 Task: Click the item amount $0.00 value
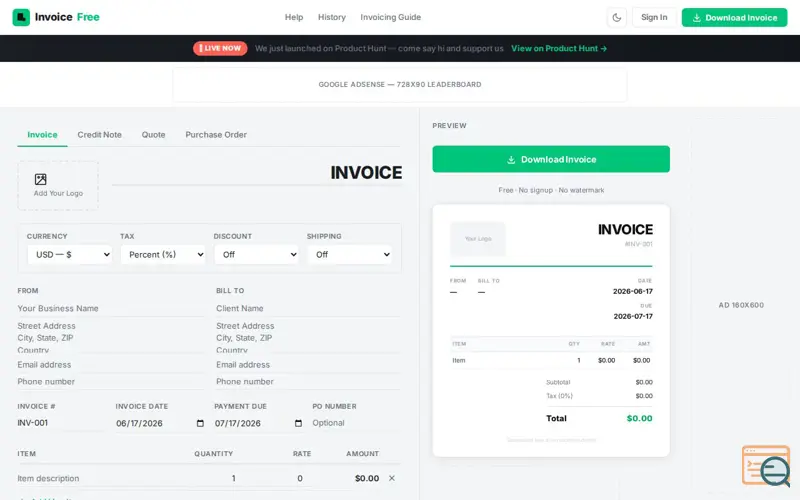coord(367,479)
